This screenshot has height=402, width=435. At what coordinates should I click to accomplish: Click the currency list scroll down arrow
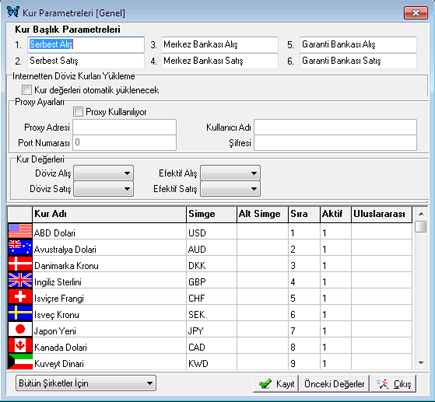pyautogui.click(x=421, y=363)
